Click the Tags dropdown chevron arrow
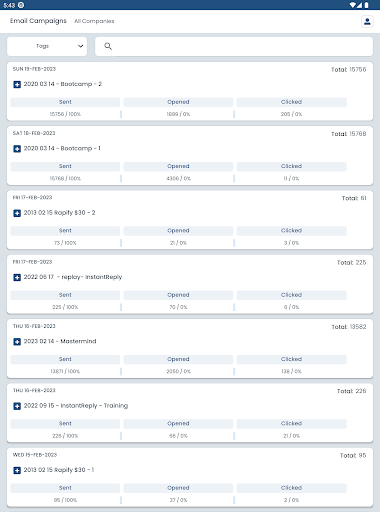Viewport: 380px width, 512px height. [x=80, y=46]
